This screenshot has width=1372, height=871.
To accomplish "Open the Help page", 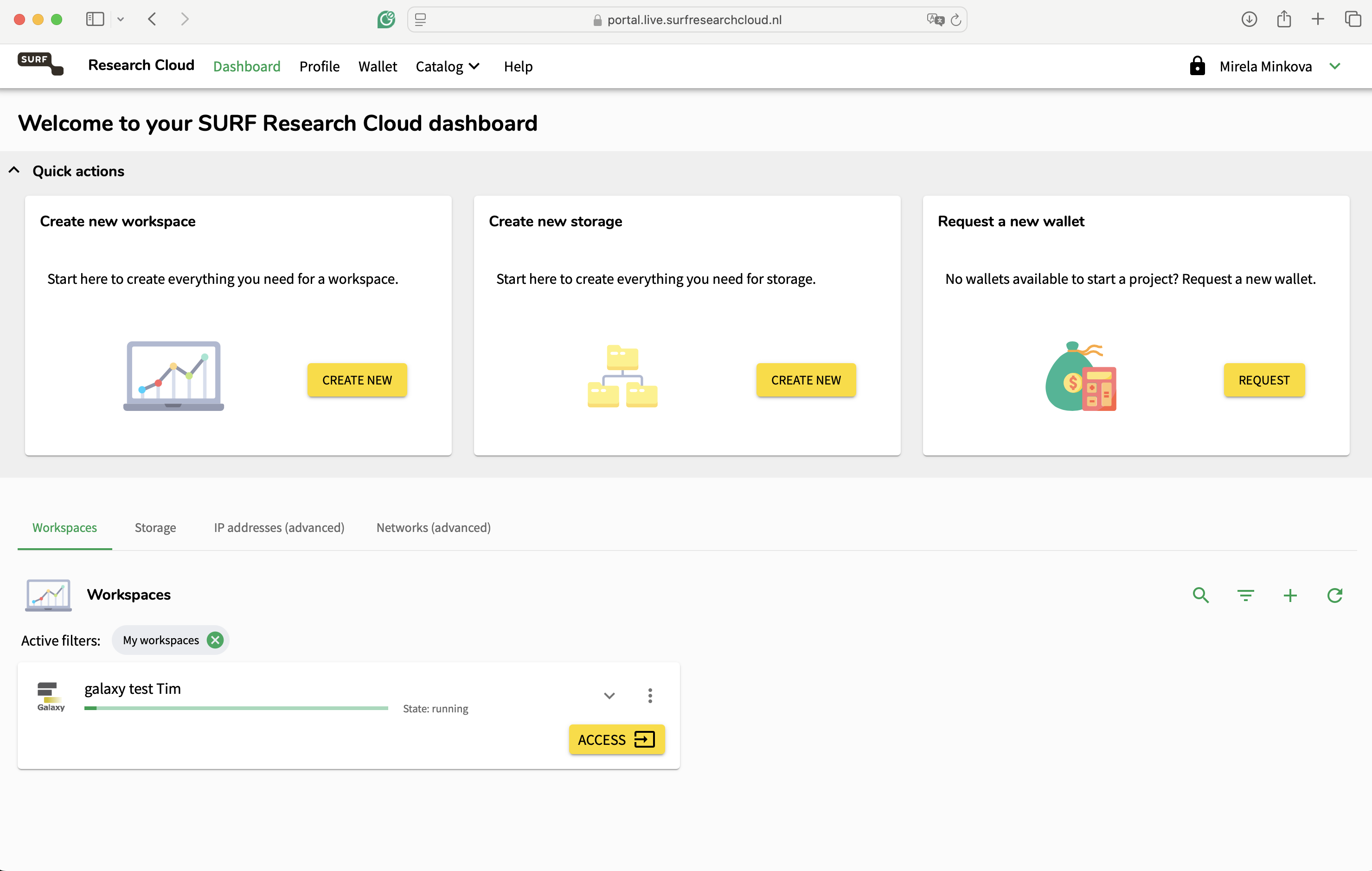I will click(518, 67).
